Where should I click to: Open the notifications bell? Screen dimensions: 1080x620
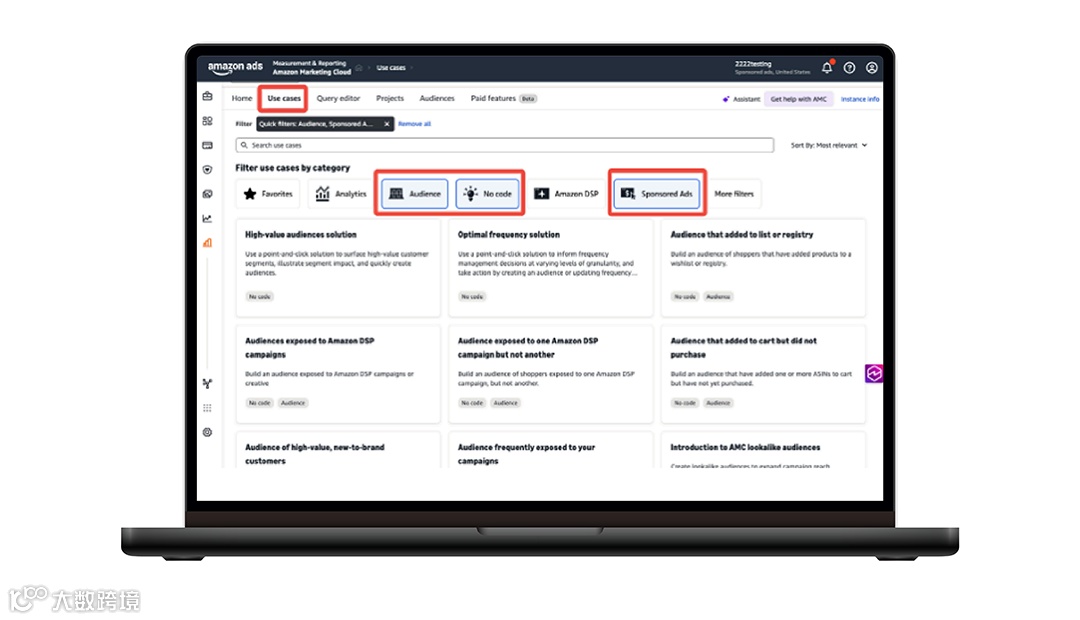click(827, 68)
